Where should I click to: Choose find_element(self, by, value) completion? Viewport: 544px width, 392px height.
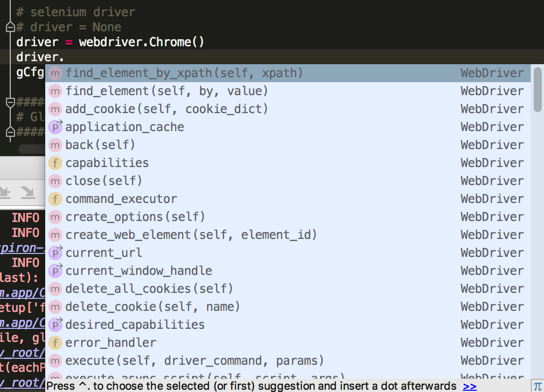click(288, 91)
